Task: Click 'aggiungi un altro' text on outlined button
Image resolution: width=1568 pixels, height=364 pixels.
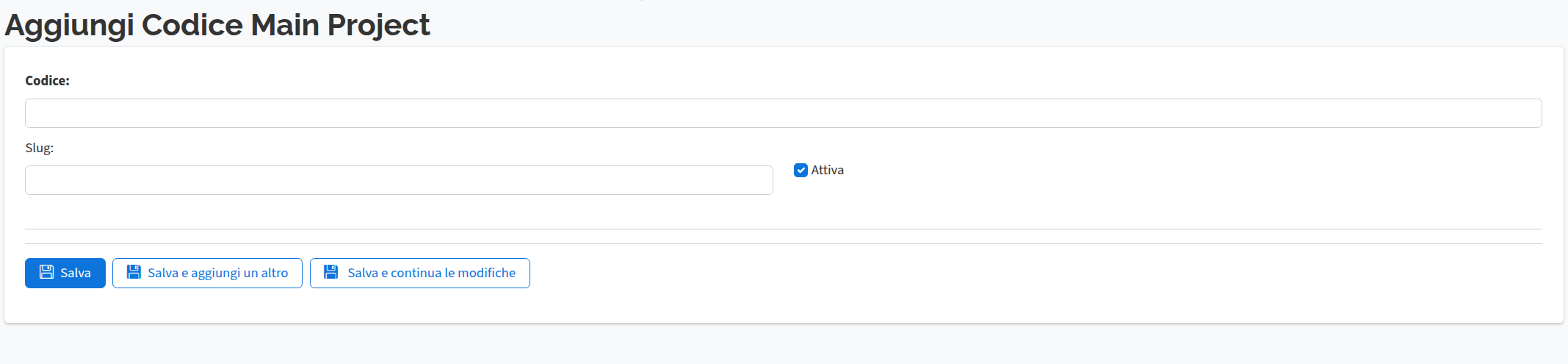Action: [x=239, y=273]
